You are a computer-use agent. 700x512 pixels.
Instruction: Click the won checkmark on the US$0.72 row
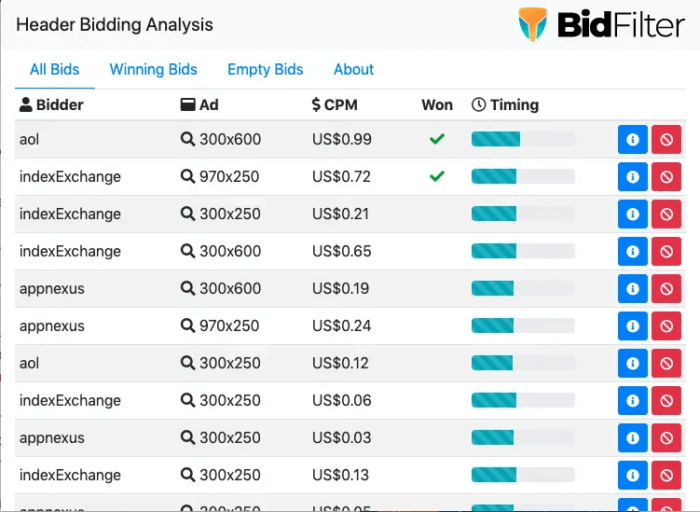(436, 177)
